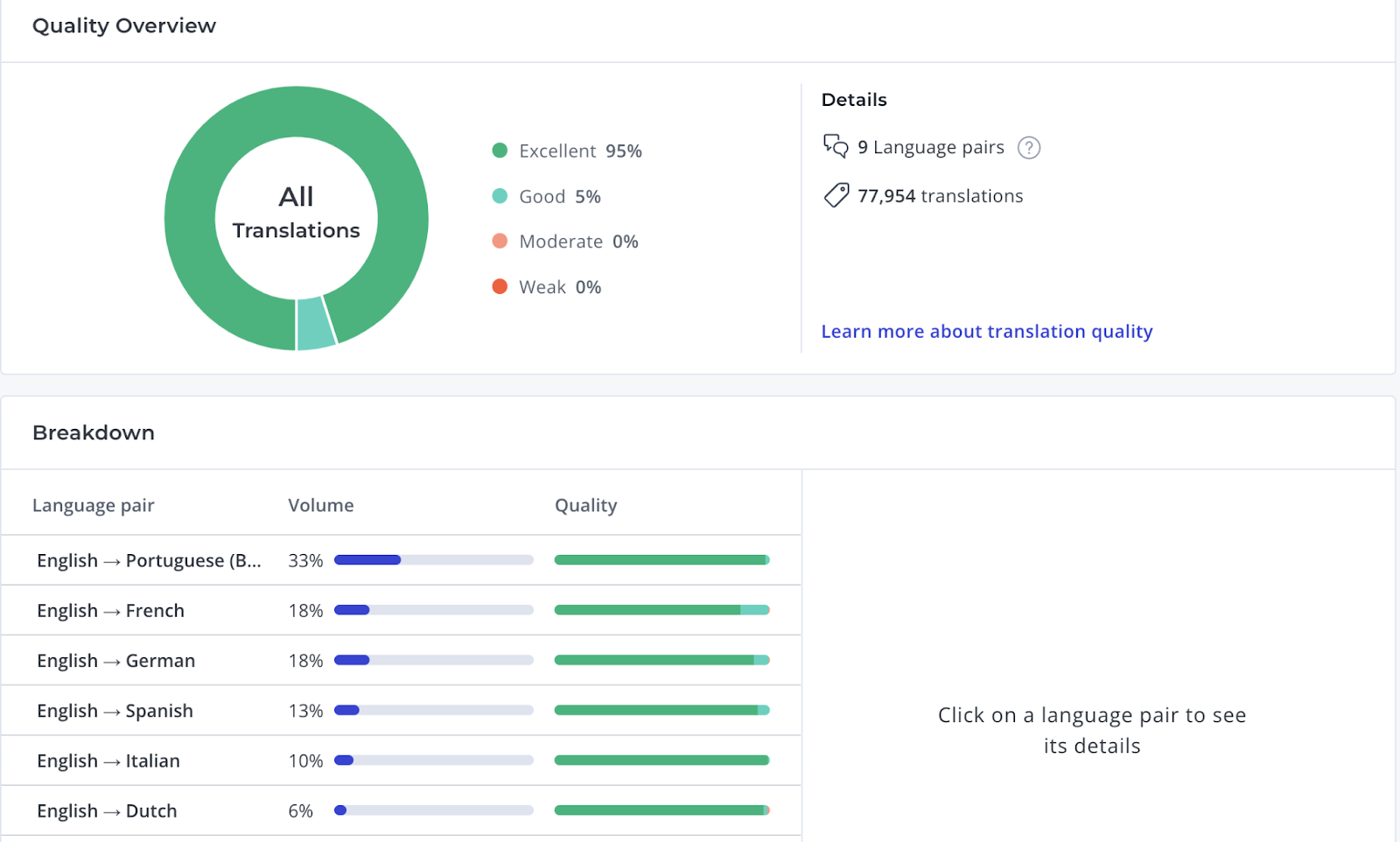Select the English → French language pair
This screenshot has width=1400, height=842.
tap(402, 610)
